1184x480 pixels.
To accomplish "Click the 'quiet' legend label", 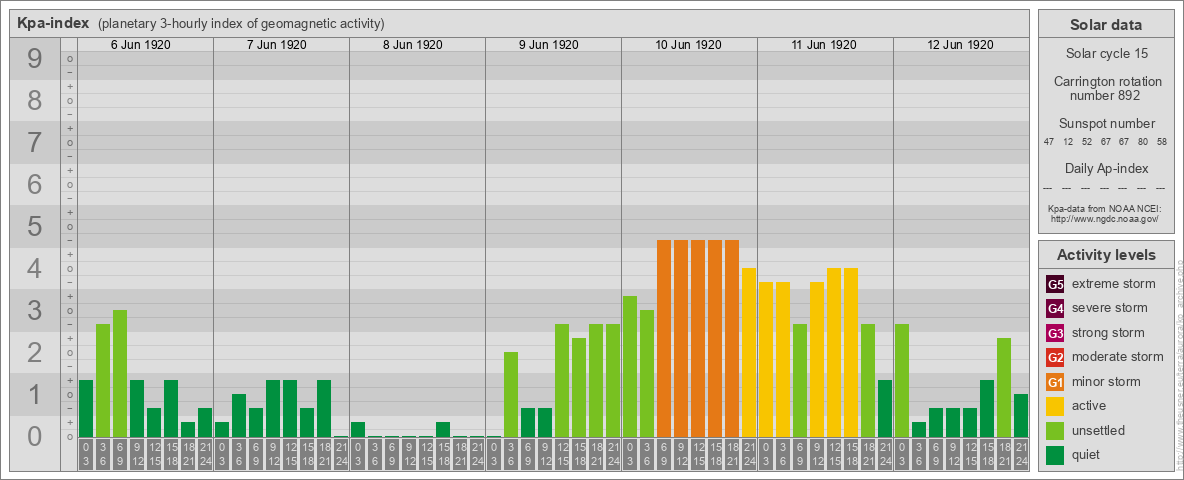I will (x=1087, y=455).
